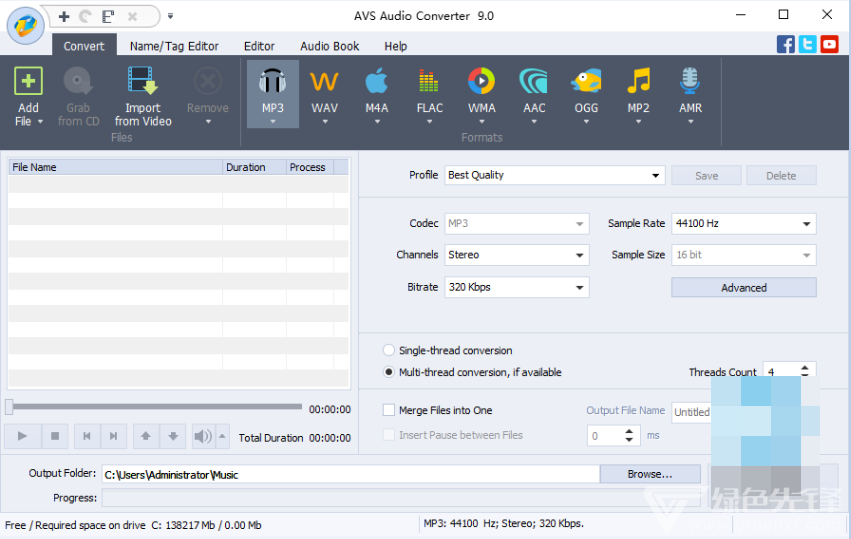
Task: Open the Sample Size 16 bit dropdown
Action: (x=744, y=255)
